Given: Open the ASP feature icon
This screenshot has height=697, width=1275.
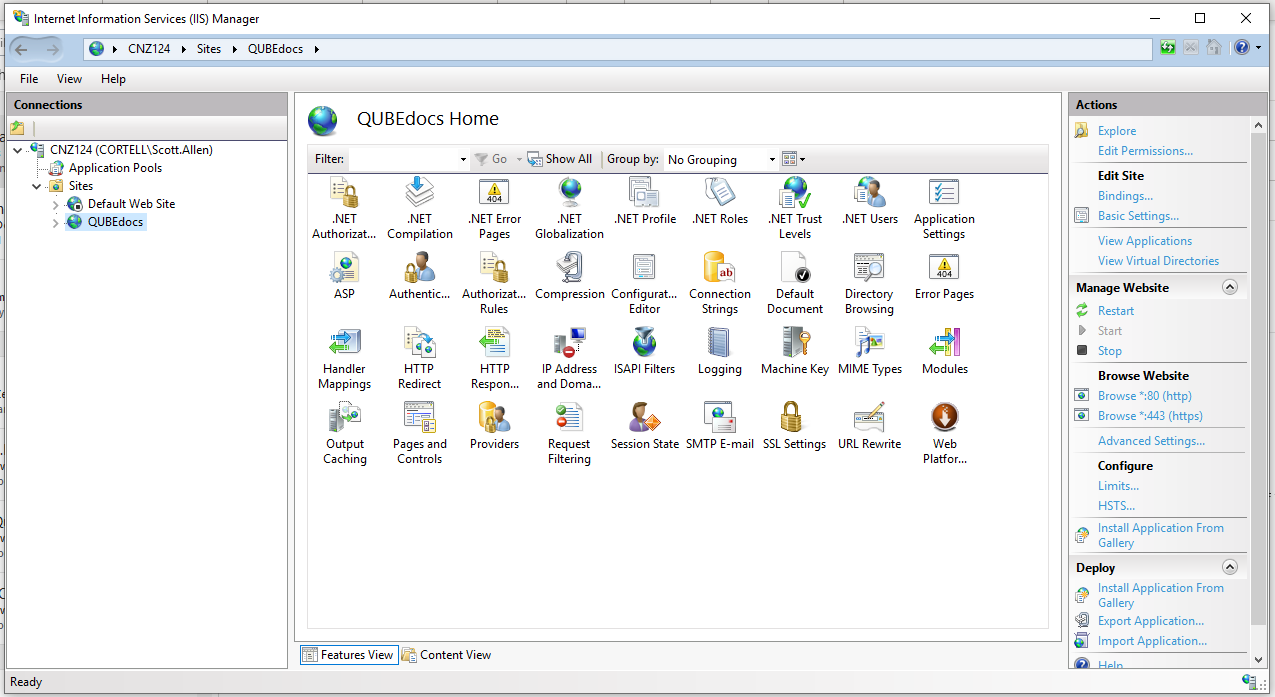Looking at the screenshot, I should click(344, 276).
